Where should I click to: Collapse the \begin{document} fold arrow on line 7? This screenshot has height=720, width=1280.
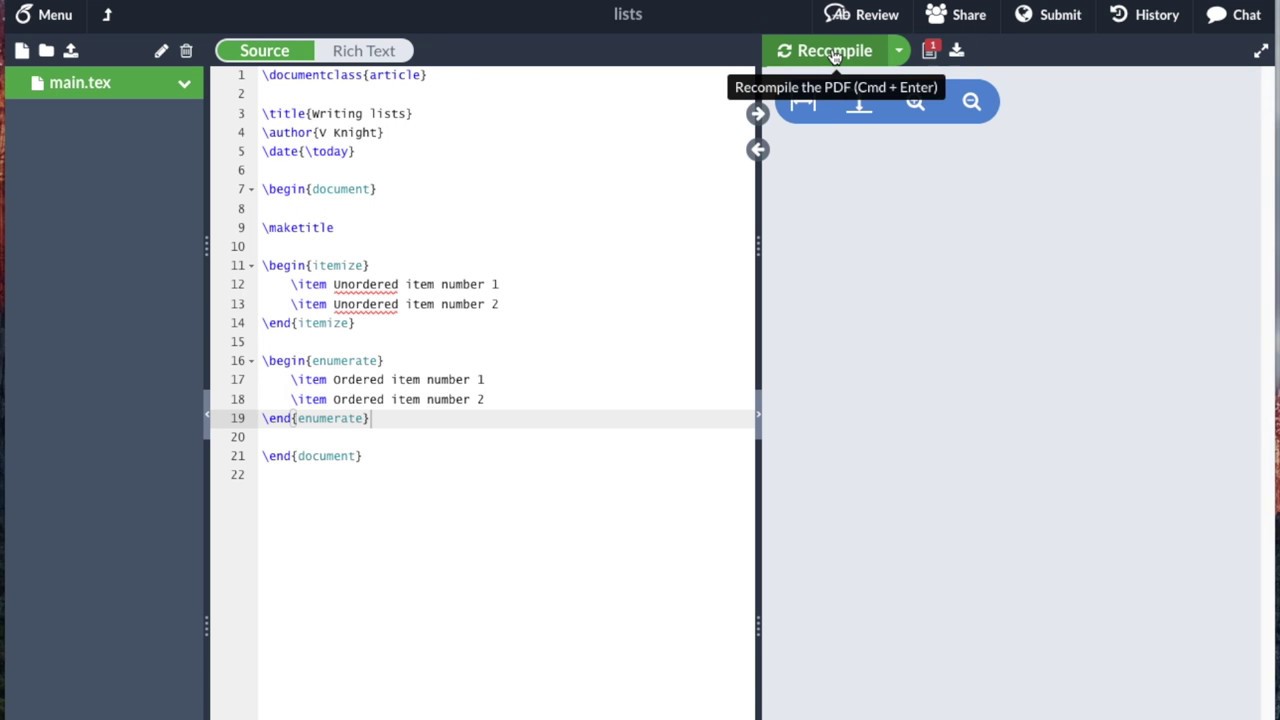[x=251, y=189]
